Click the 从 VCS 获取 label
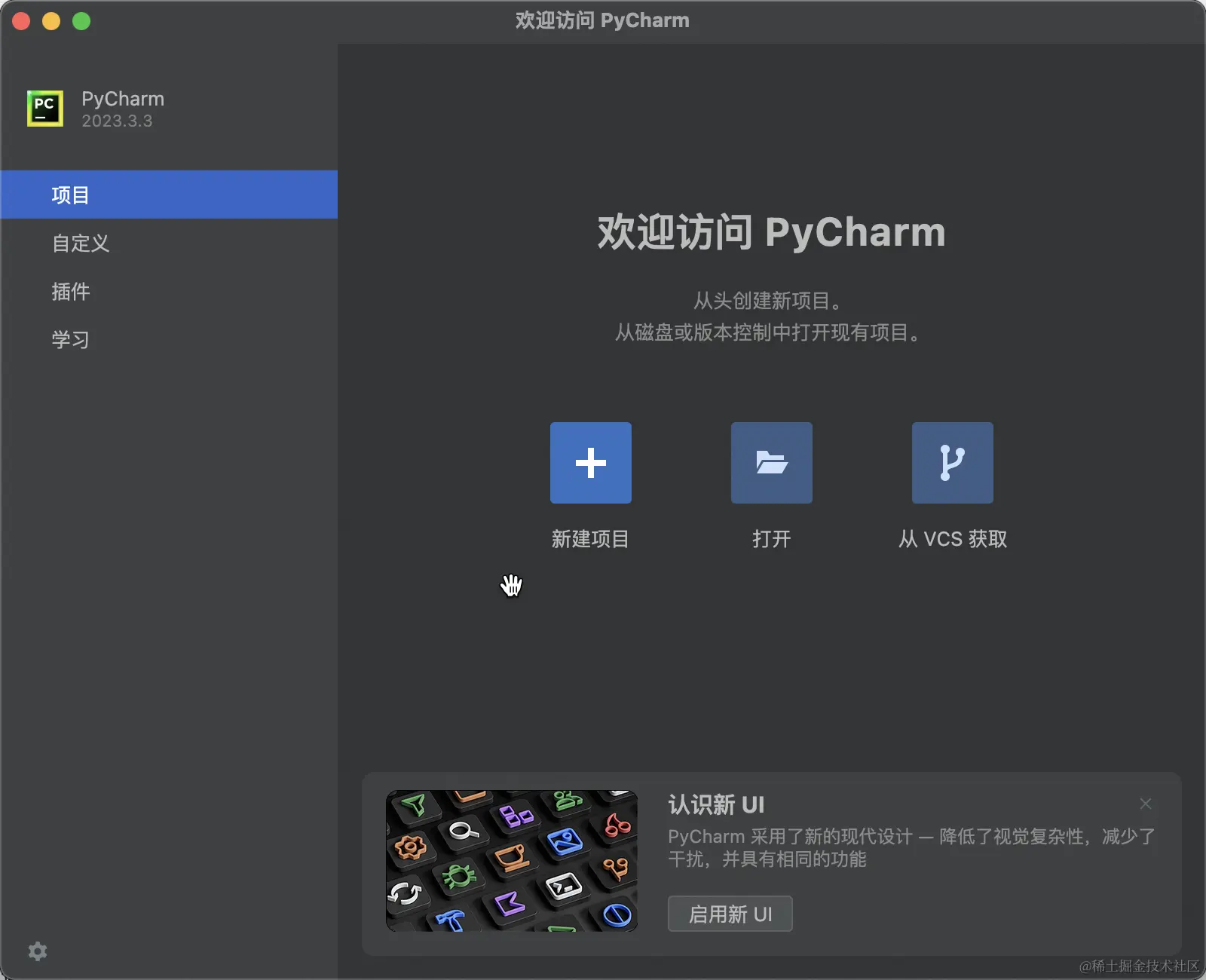Viewport: 1206px width, 980px height. coord(953,539)
